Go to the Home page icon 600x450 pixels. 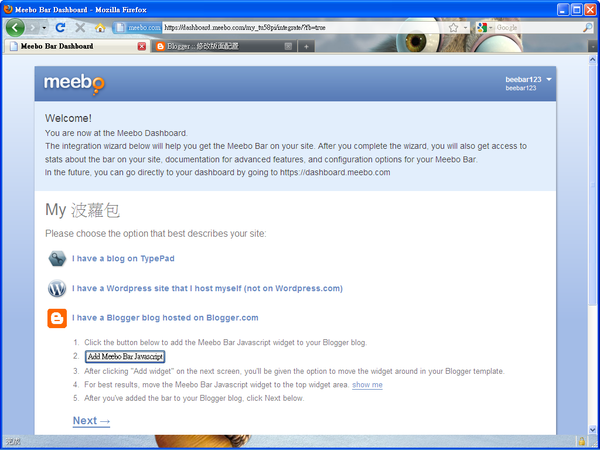point(100,28)
